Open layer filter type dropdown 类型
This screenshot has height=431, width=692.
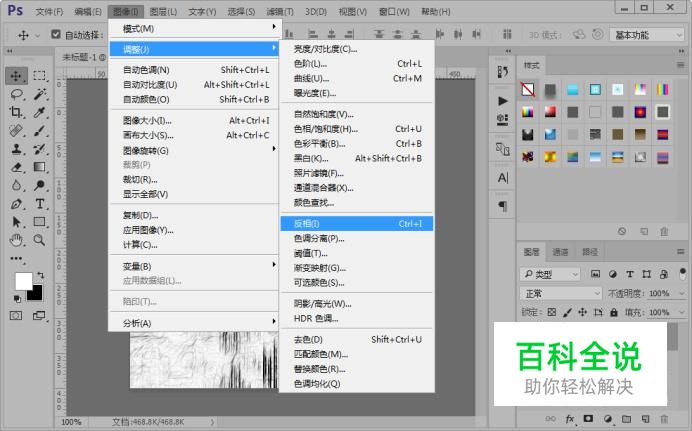550,274
